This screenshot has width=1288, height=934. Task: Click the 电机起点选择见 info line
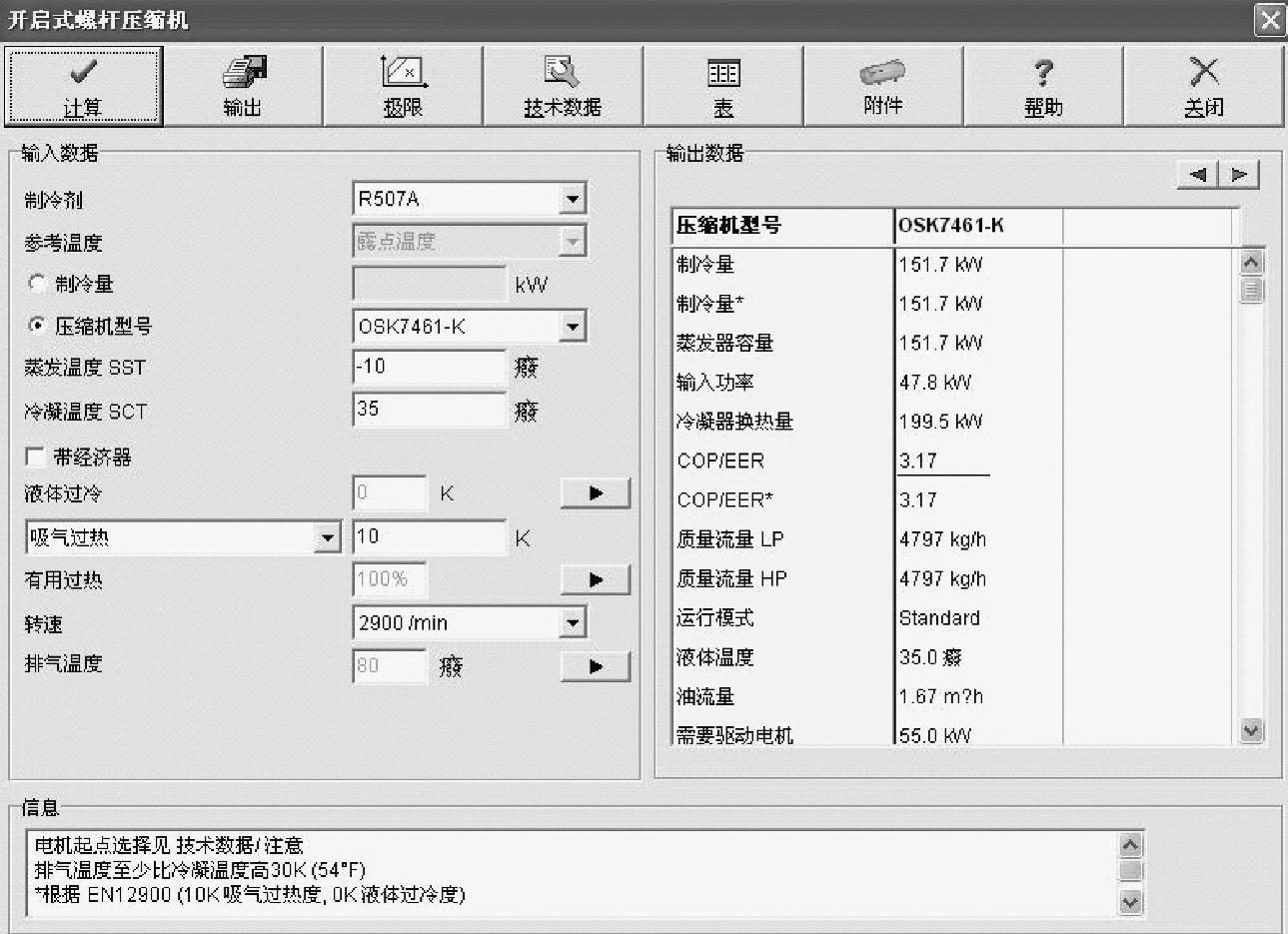point(168,845)
